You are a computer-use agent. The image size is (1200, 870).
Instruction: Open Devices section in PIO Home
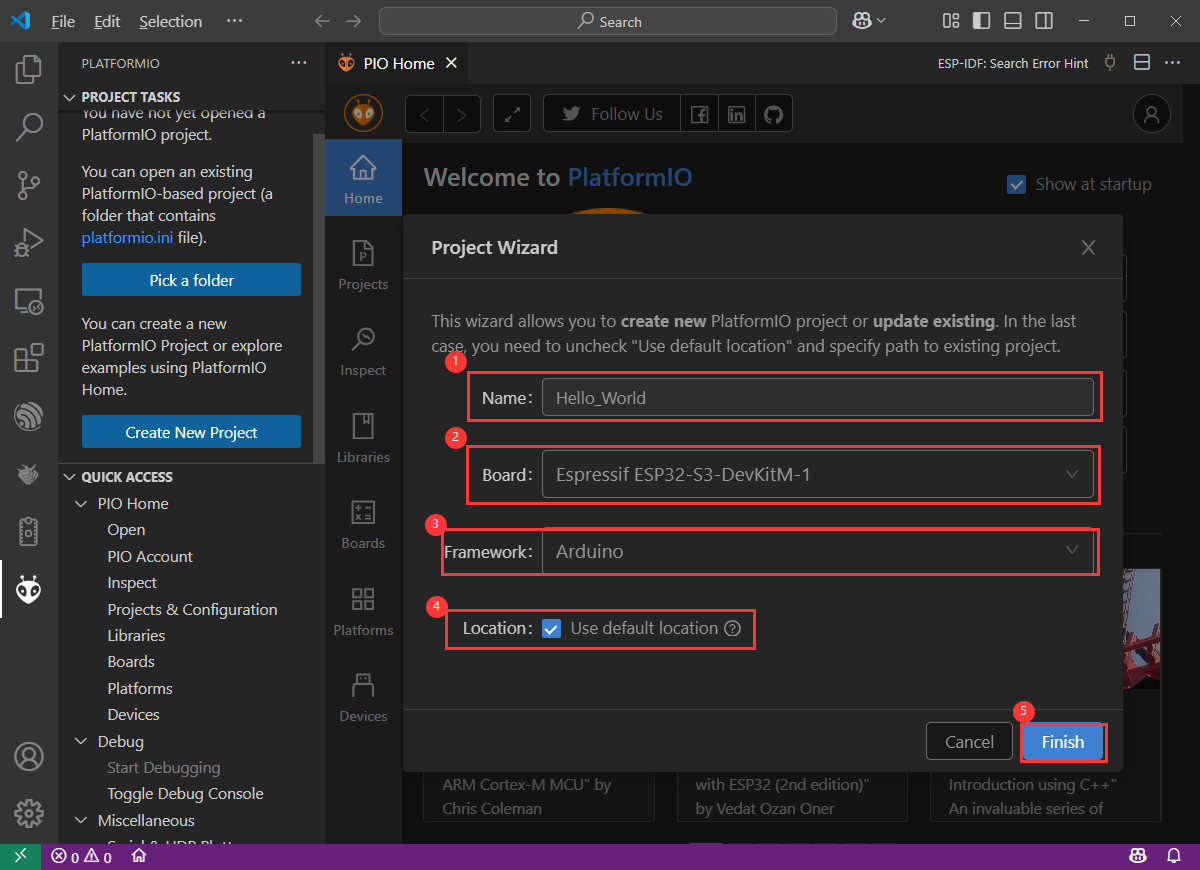pos(363,697)
